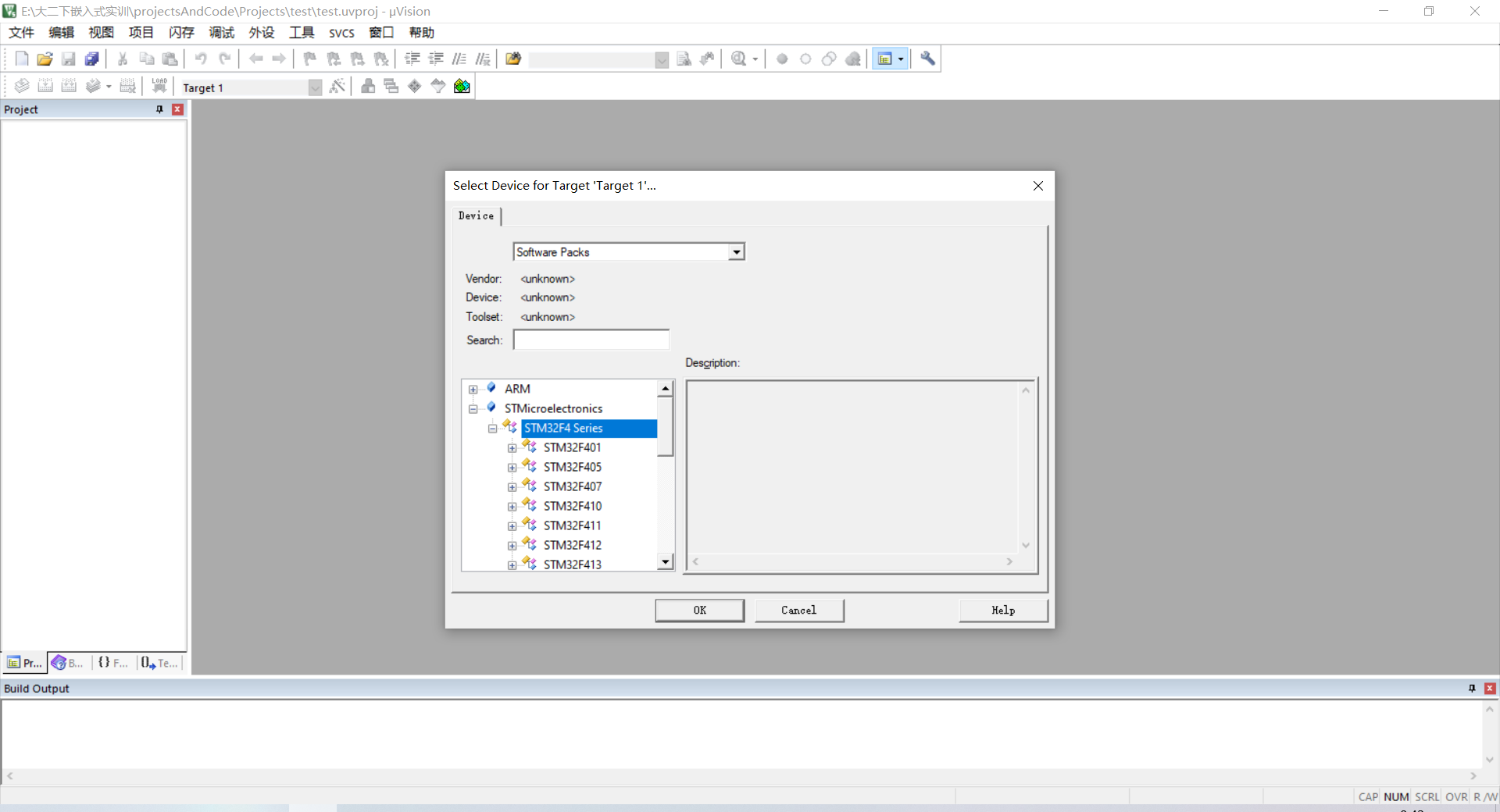Open window layout dropdown arrow beside project window icon

coord(901,59)
